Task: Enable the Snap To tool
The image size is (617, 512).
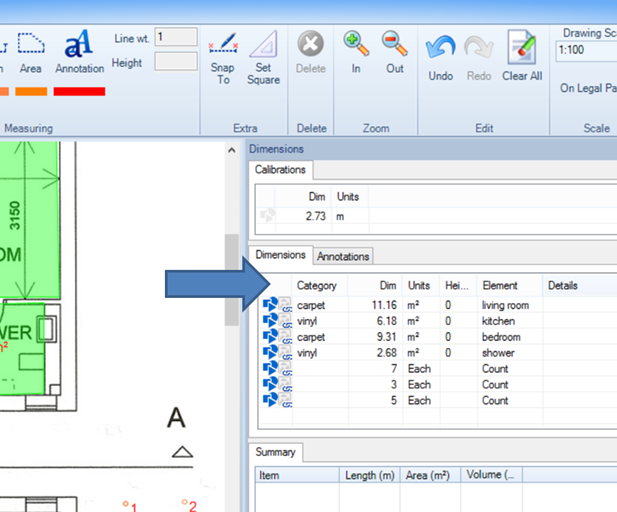Action: click(223, 56)
